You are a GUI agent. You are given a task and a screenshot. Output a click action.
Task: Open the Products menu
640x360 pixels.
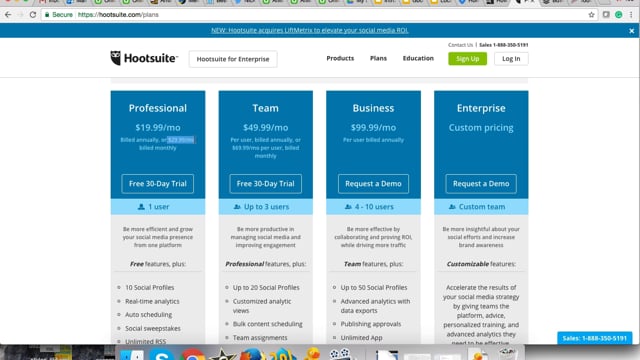340,58
